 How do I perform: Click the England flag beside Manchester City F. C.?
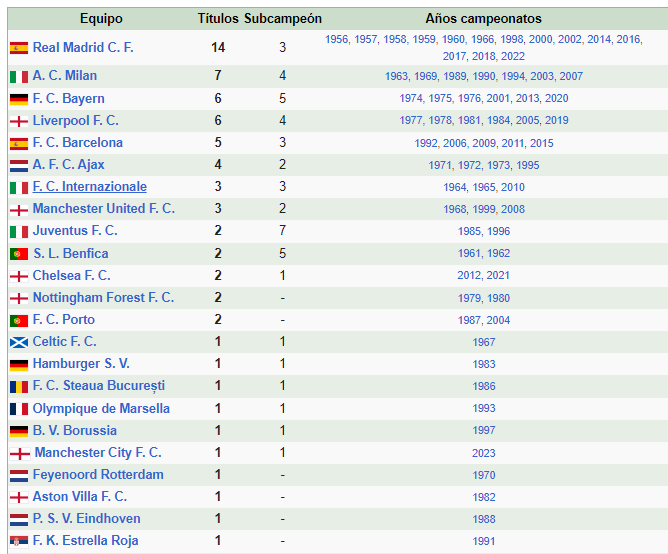(x=20, y=454)
